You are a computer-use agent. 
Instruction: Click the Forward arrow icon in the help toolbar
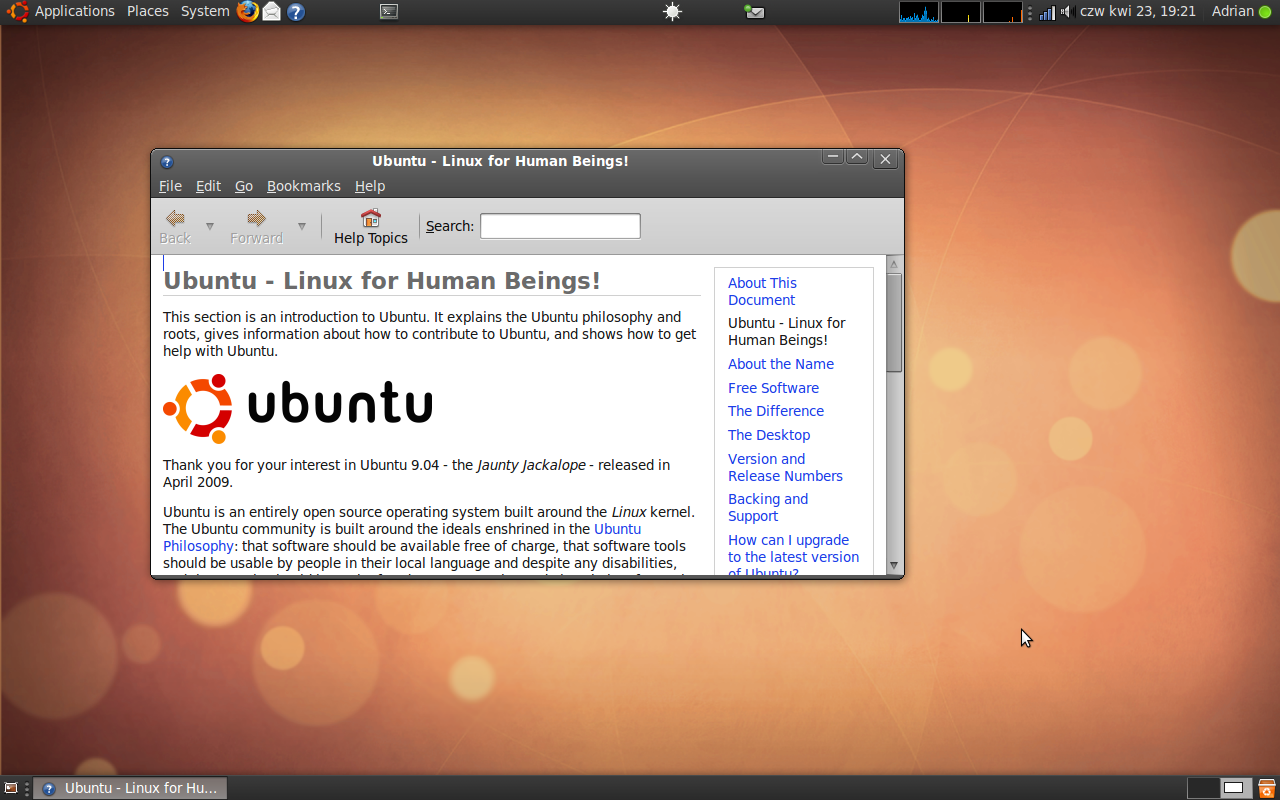point(256,218)
